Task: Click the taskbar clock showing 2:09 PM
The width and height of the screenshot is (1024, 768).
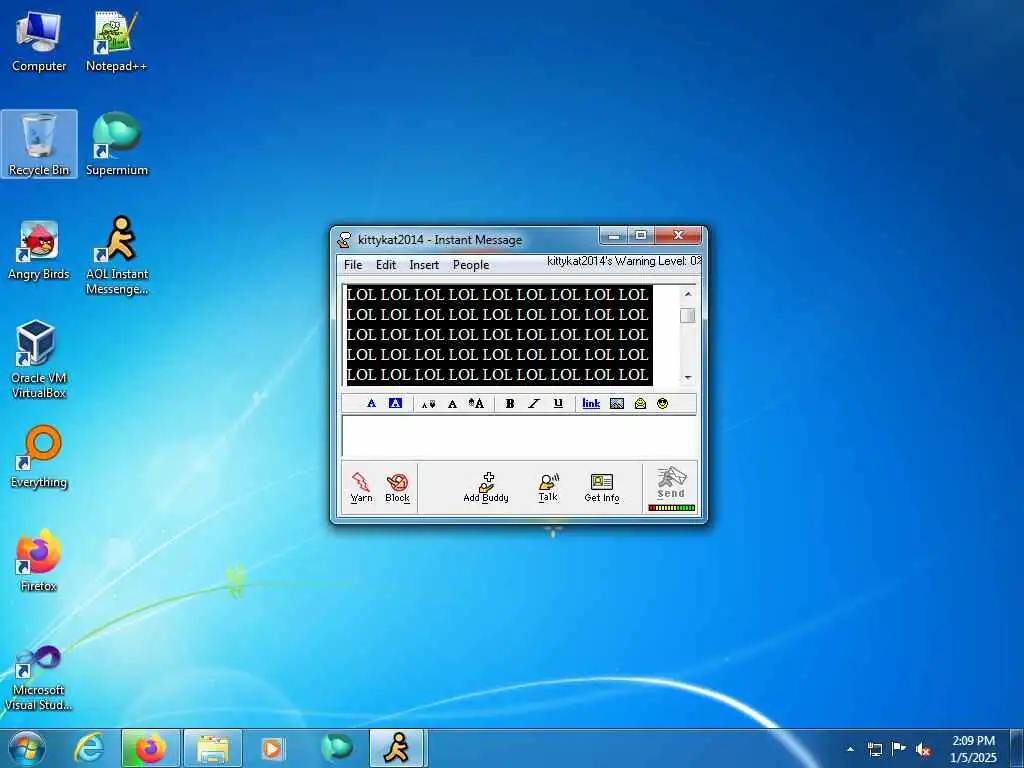Action: pos(973,749)
